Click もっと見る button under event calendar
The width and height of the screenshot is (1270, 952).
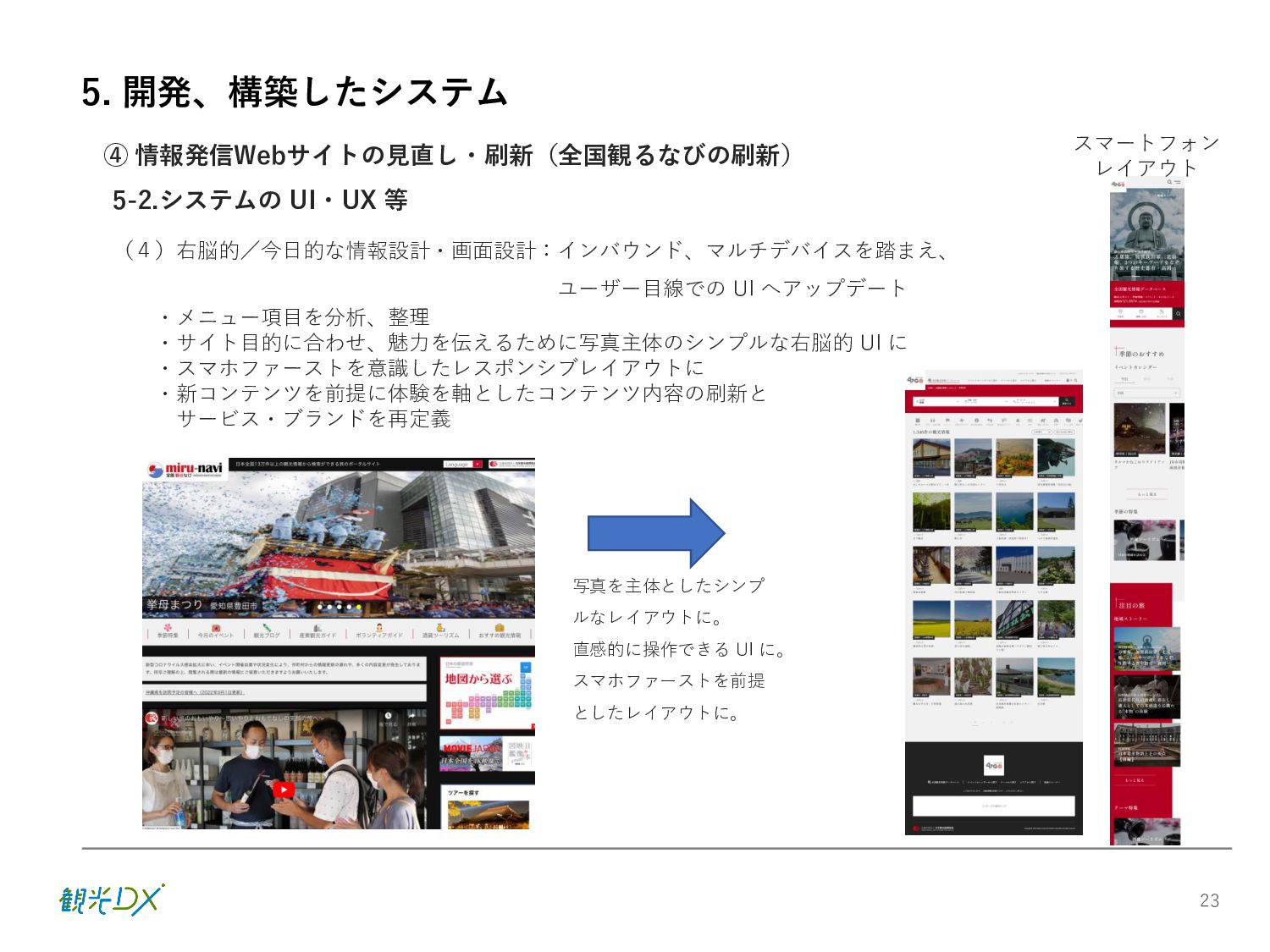click(1147, 494)
